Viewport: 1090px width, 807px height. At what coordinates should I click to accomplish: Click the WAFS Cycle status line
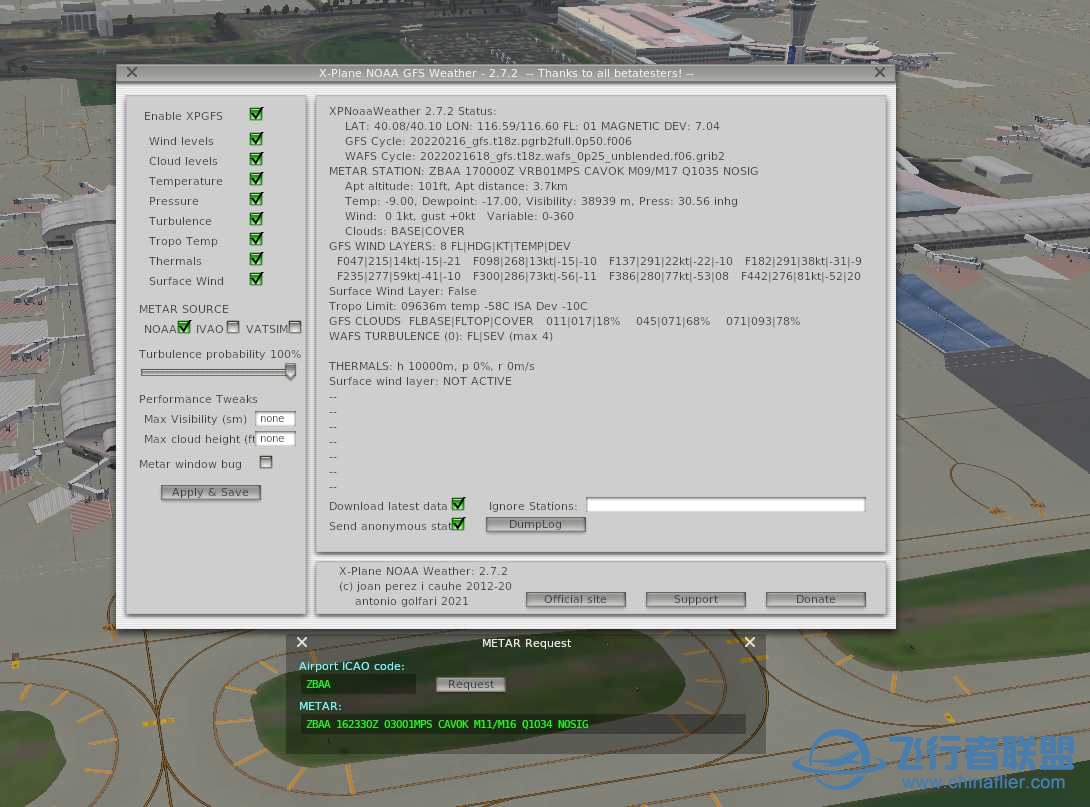(x=535, y=156)
